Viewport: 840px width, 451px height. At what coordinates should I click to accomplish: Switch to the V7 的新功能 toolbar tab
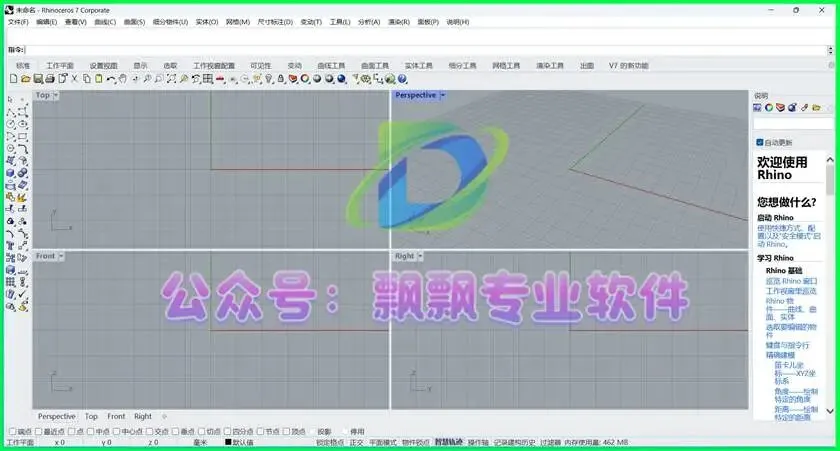tap(628, 65)
